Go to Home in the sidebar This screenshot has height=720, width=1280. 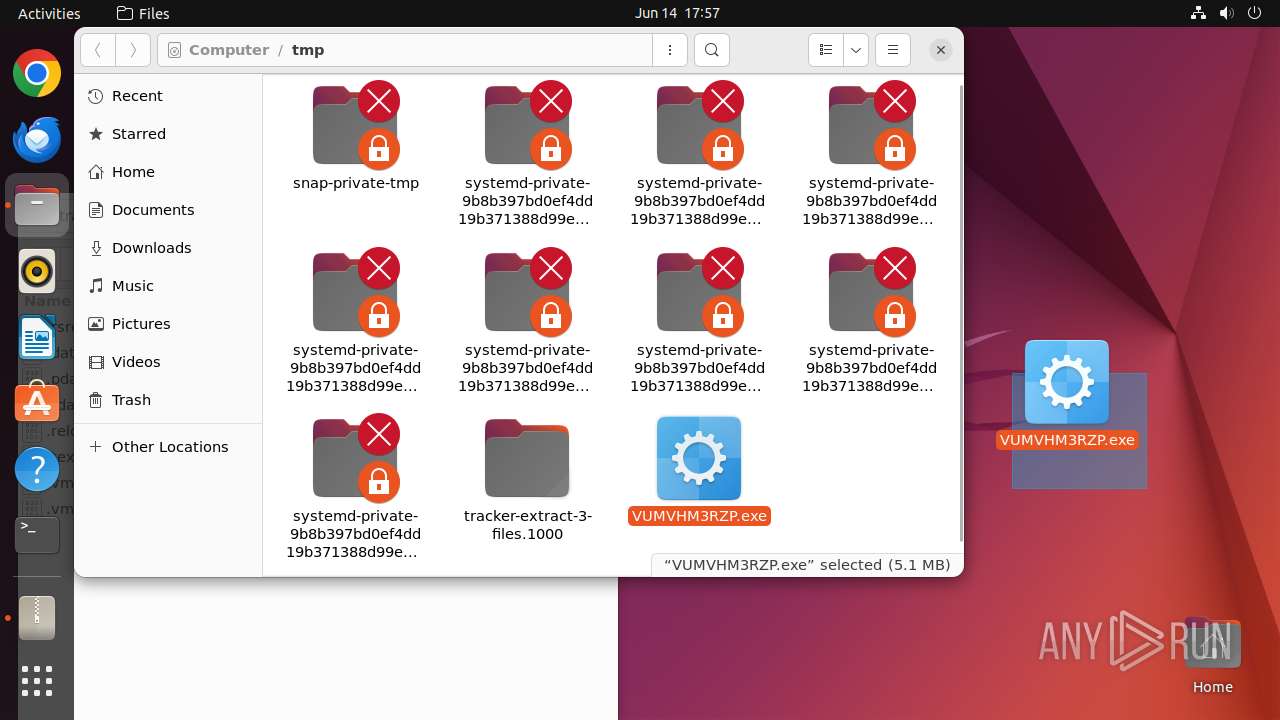coord(168,172)
